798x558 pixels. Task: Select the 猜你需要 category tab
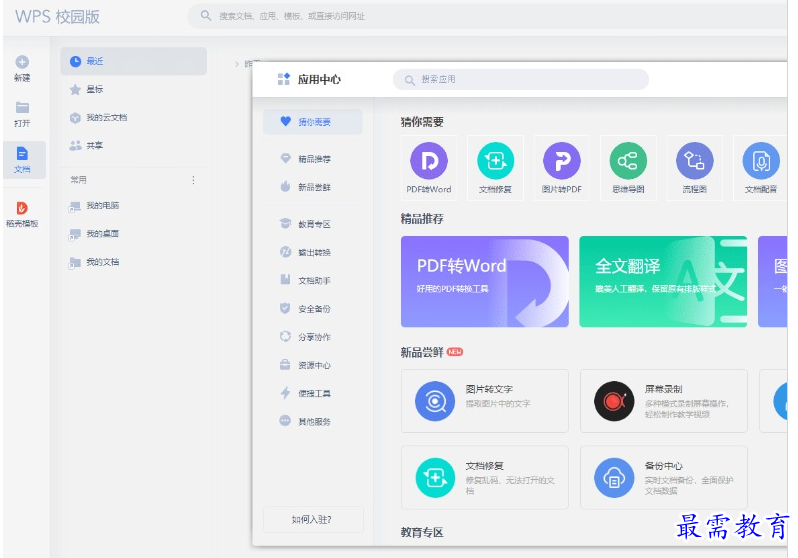coord(313,122)
